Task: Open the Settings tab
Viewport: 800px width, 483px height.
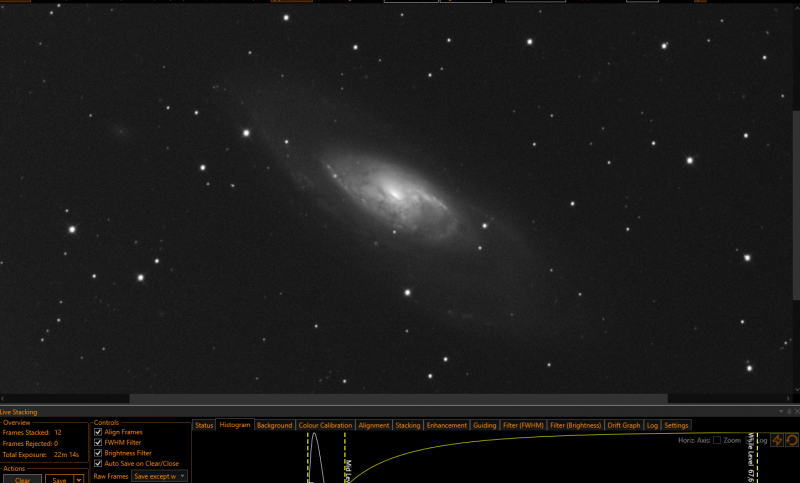Action: pos(676,425)
